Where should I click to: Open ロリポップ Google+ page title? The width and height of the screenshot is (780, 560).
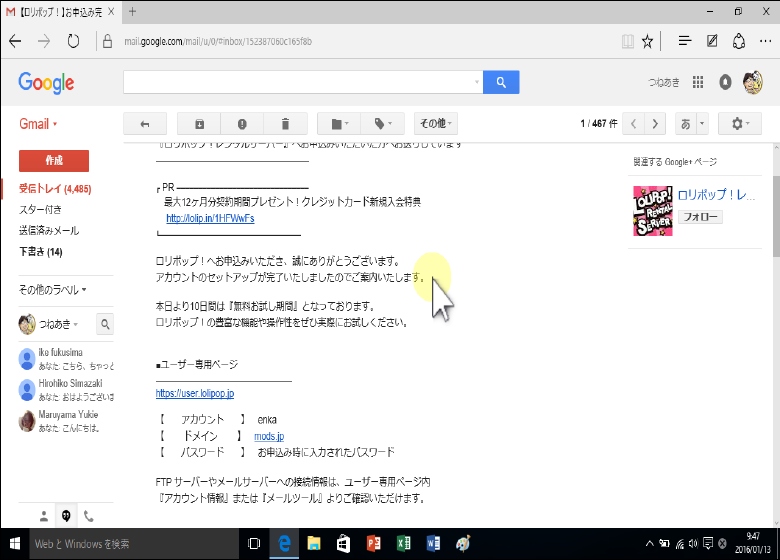tap(716, 194)
